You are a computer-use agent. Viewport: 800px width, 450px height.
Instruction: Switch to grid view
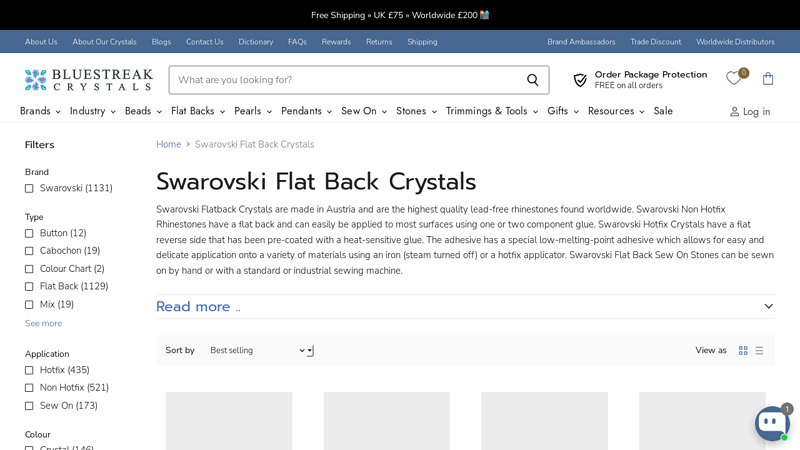tap(743, 351)
